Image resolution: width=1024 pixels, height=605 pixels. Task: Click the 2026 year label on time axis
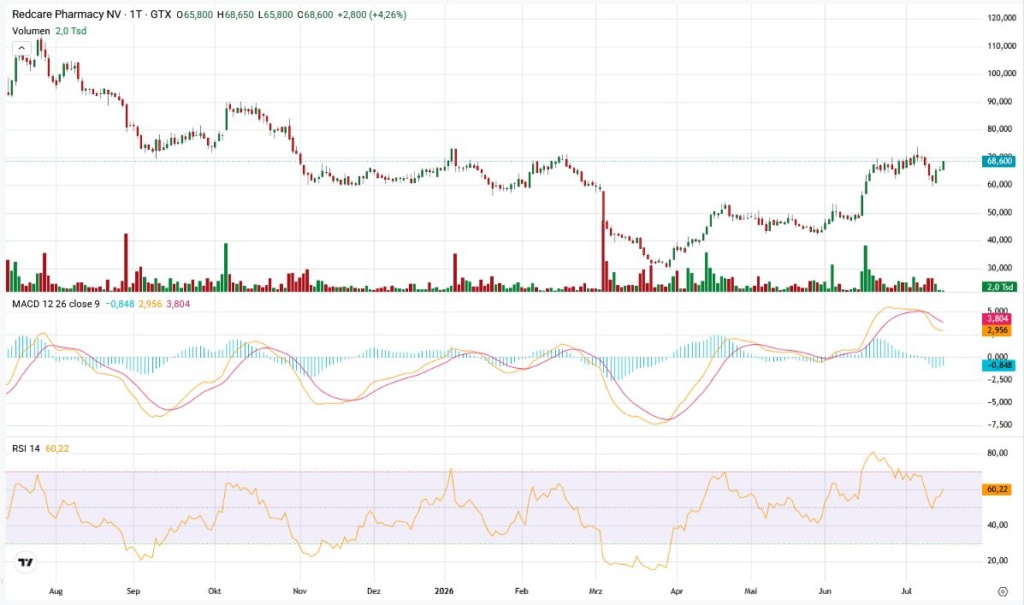(x=444, y=591)
